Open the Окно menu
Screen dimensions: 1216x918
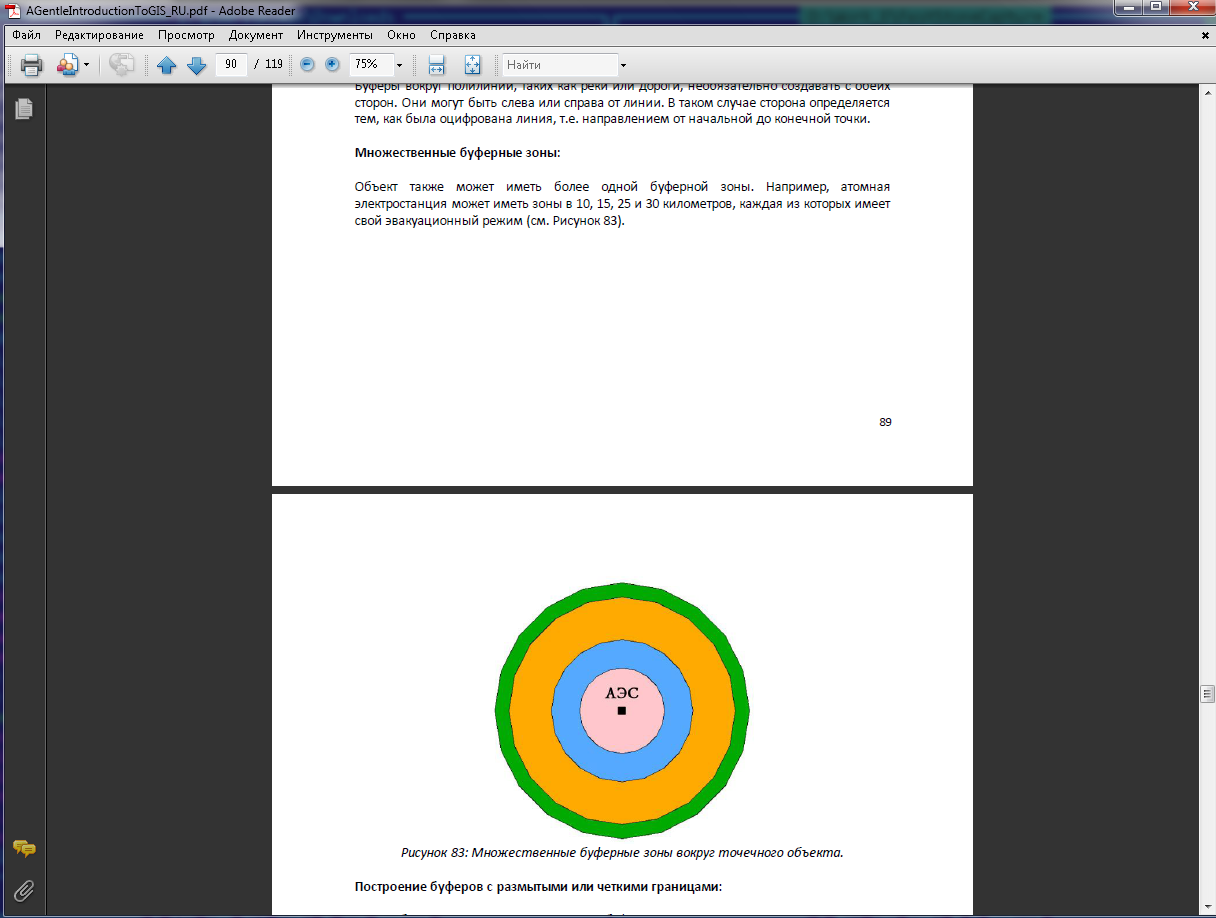[401, 35]
